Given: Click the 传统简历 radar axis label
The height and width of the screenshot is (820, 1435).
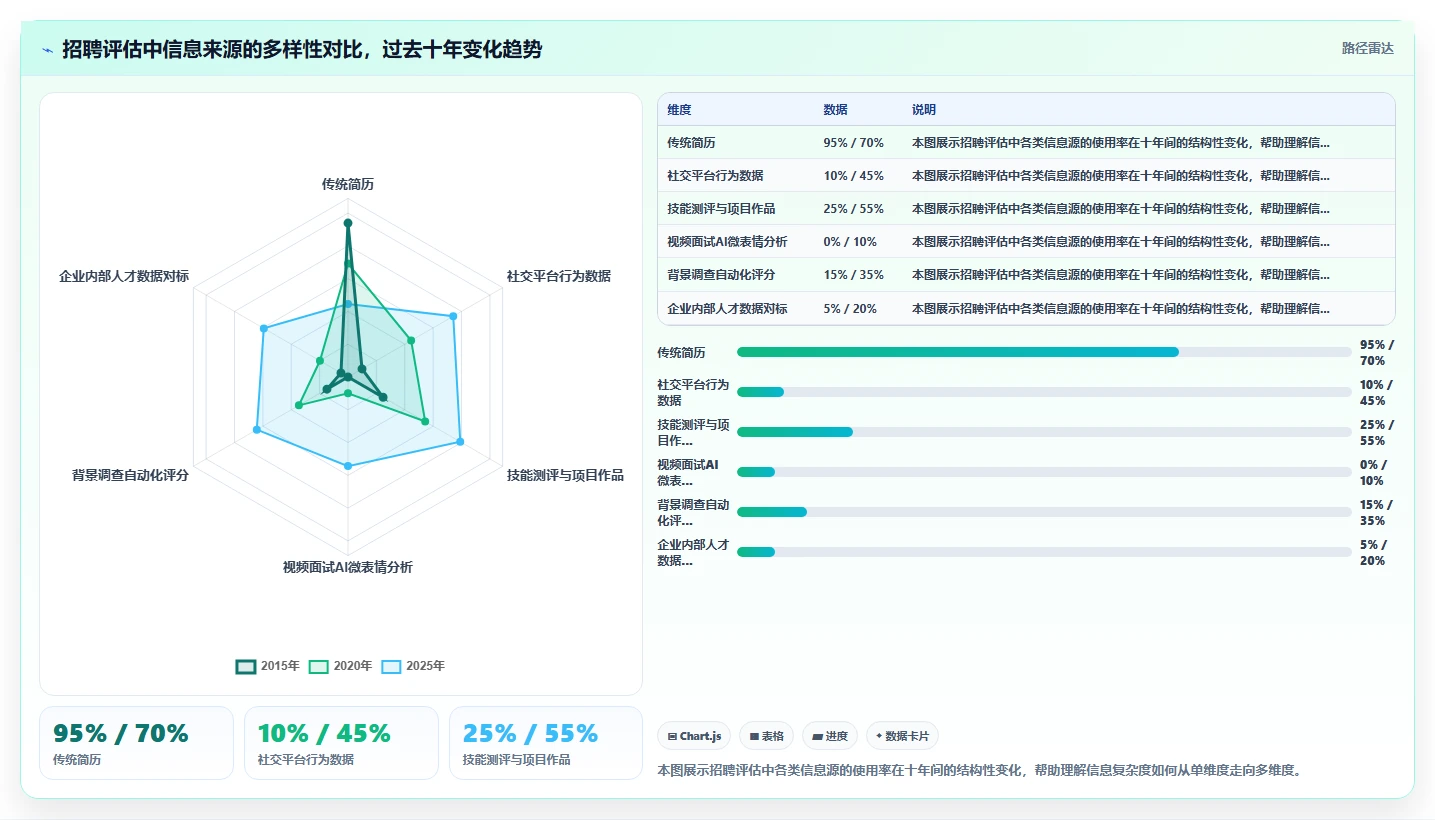Looking at the screenshot, I should [x=348, y=184].
